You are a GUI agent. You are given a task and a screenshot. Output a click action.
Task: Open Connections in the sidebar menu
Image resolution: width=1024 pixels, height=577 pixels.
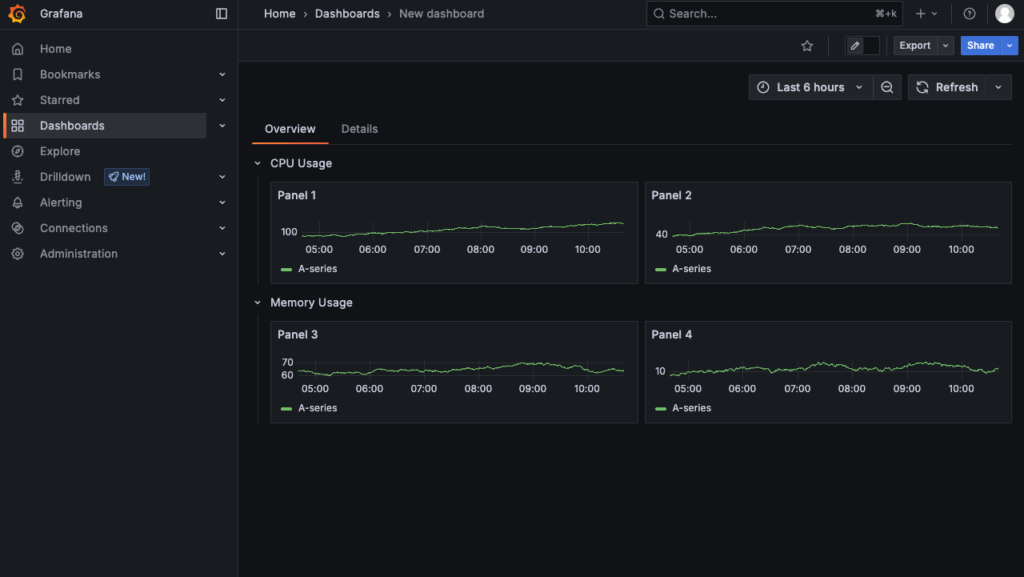(73, 228)
